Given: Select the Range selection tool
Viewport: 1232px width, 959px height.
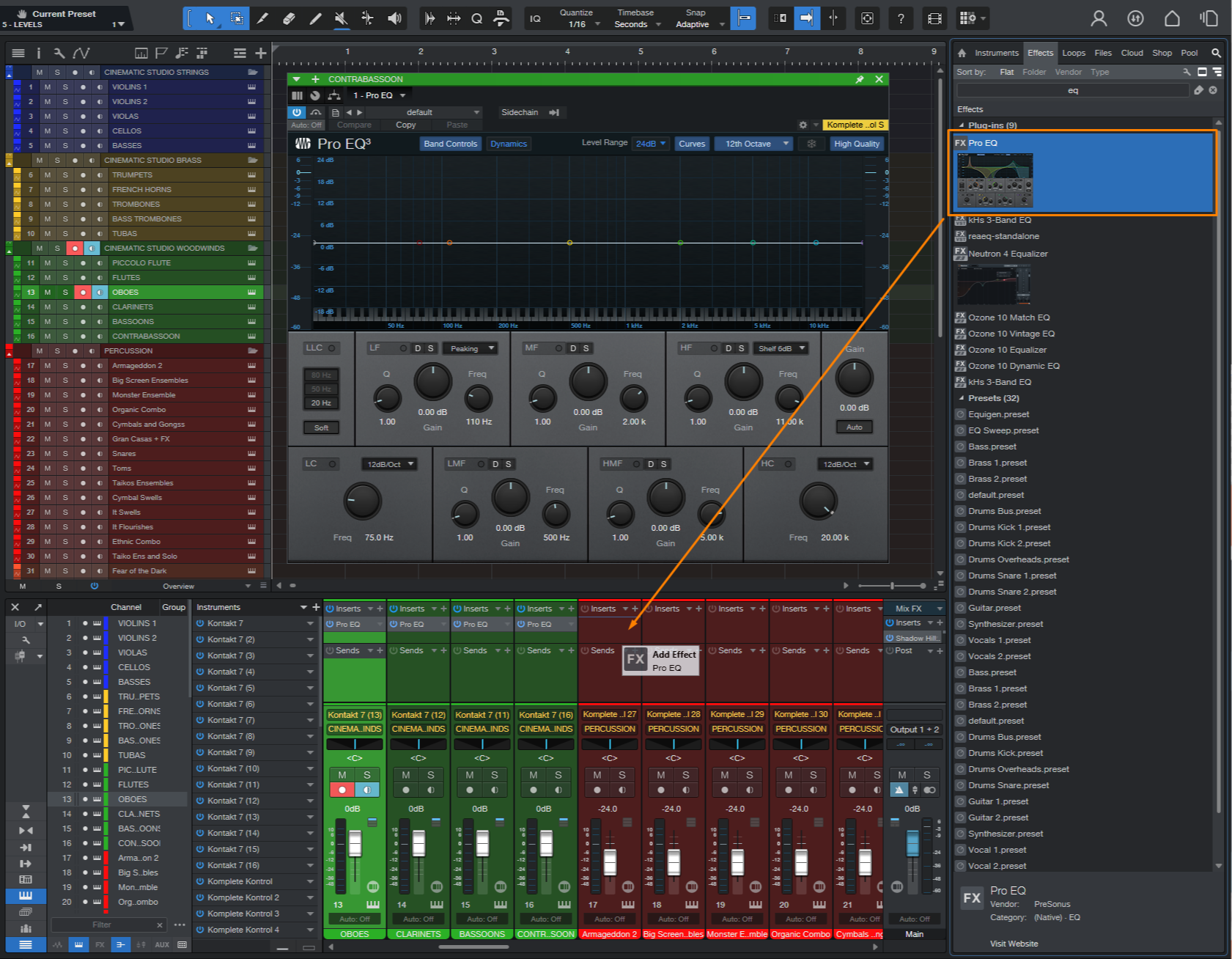Looking at the screenshot, I should (x=237, y=18).
